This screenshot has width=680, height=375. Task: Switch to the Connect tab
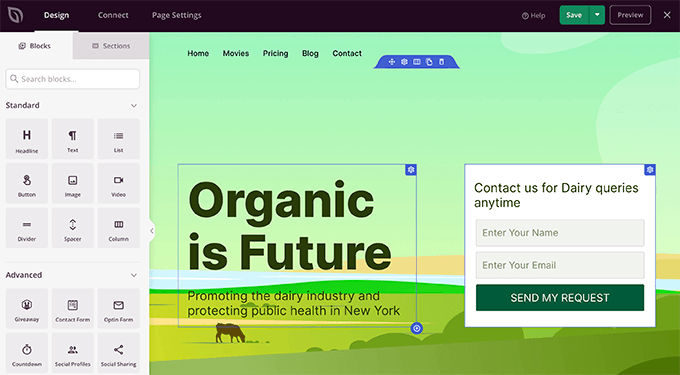tap(113, 15)
